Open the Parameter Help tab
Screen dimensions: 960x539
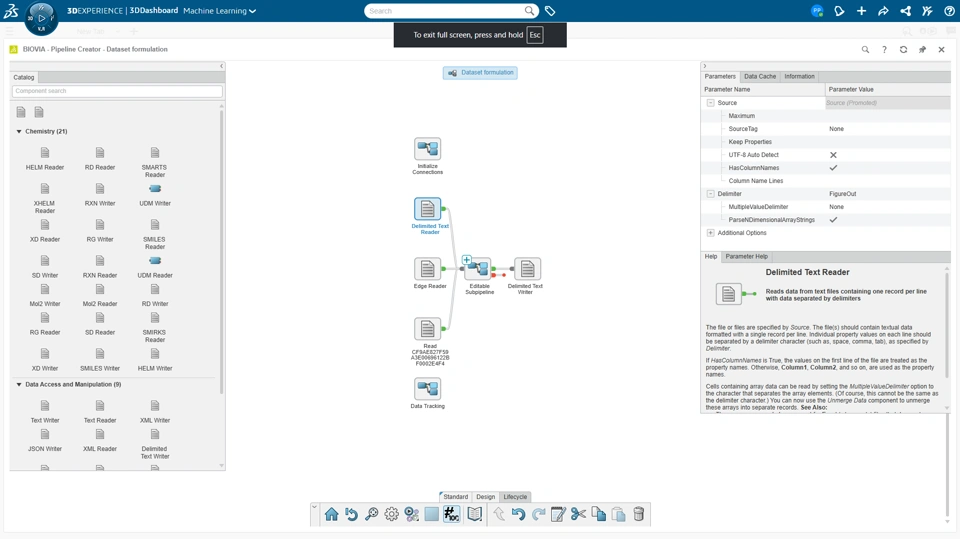(746, 257)
